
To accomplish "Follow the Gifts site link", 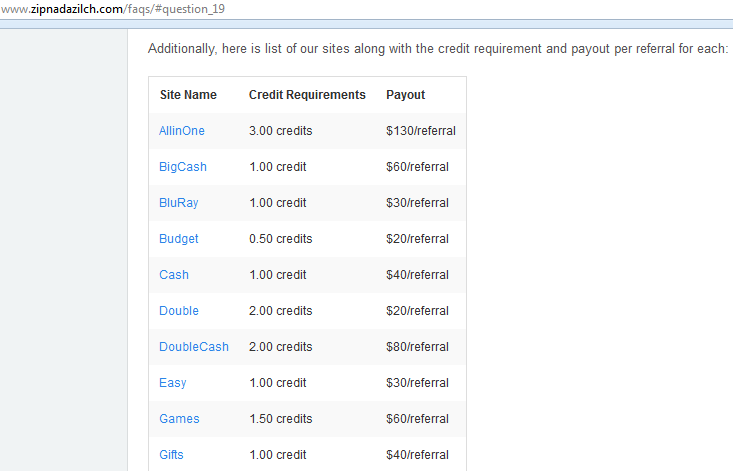I will 171,455.
